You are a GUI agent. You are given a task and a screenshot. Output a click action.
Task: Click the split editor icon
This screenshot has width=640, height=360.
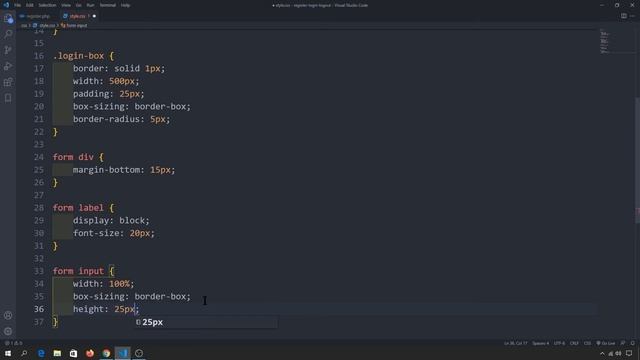point(624,16)
